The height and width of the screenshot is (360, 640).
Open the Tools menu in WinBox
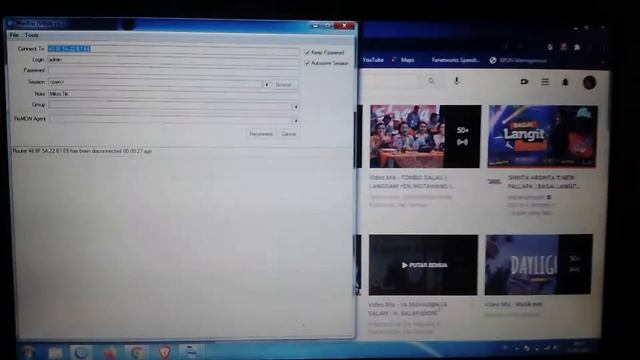(31, 36)
